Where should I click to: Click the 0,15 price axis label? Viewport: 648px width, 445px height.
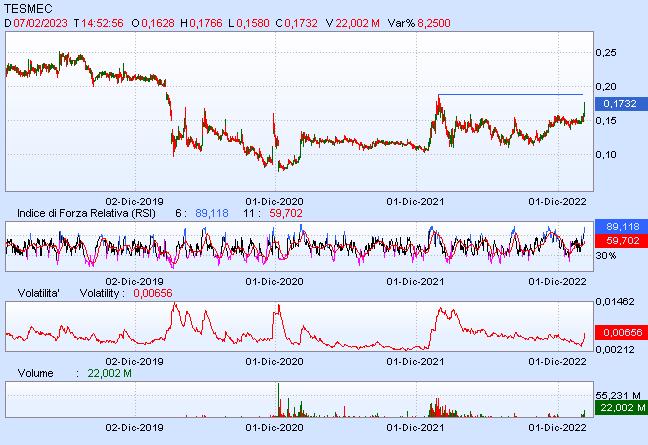(606, 121)
